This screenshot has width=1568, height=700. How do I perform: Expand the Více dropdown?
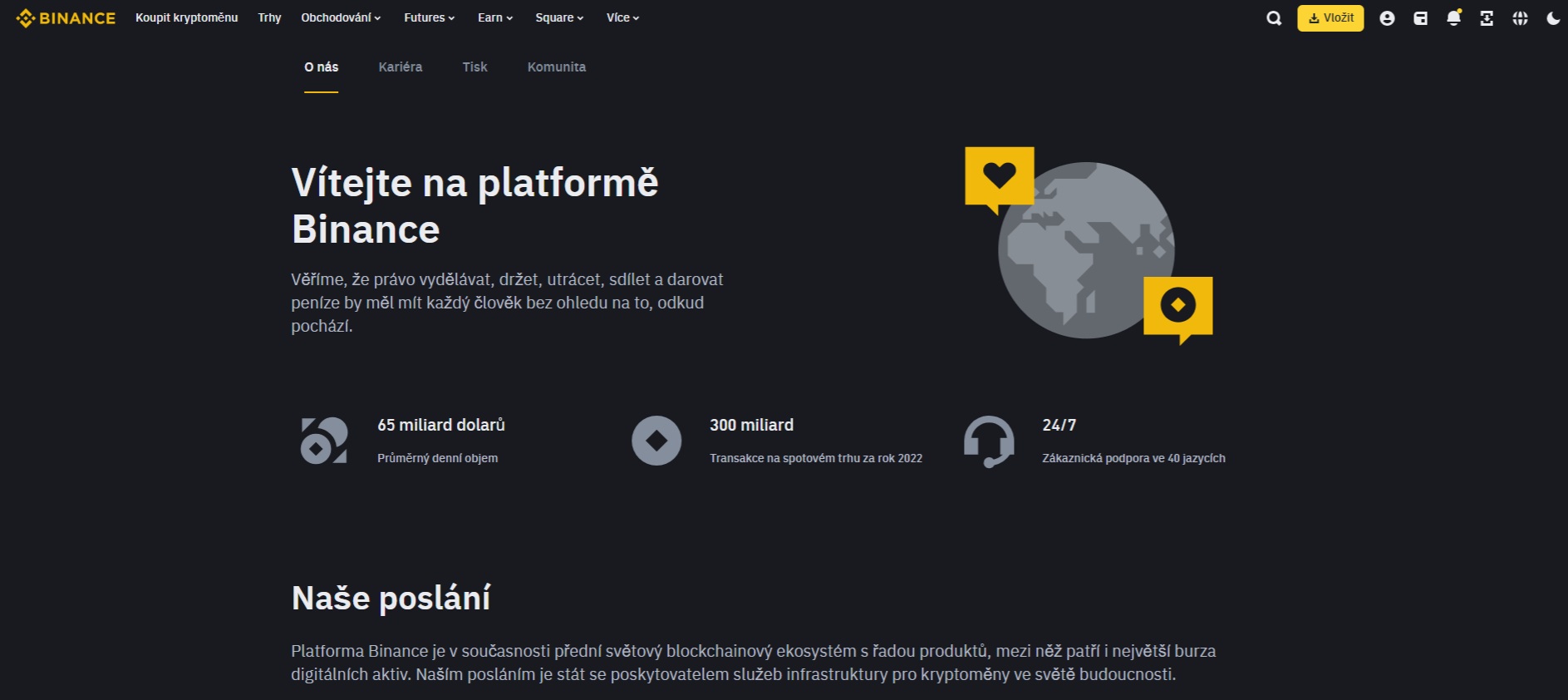(x=622, y=17)
